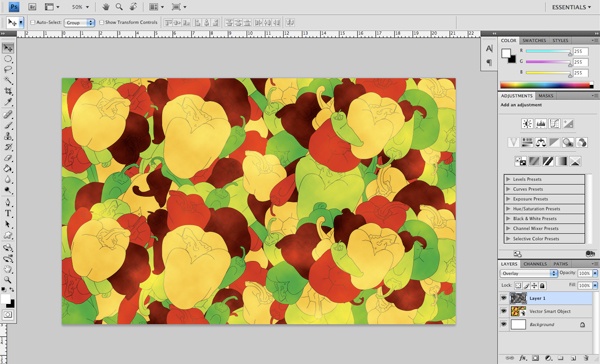Open the Opacity slider dropdown arrow
Image resolution: width=600 pixels, height=364 pixels.
595,273
